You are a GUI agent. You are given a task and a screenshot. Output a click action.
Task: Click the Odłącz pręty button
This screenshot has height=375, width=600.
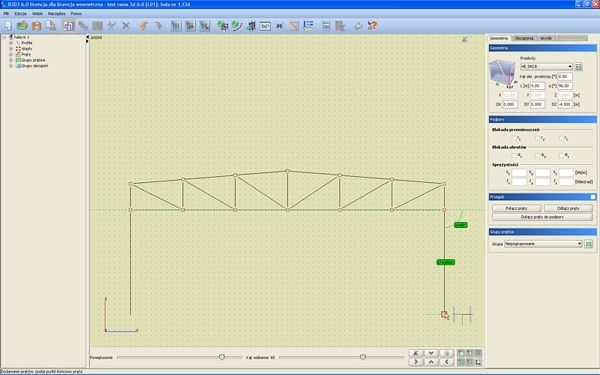click(x=568, y=208)
